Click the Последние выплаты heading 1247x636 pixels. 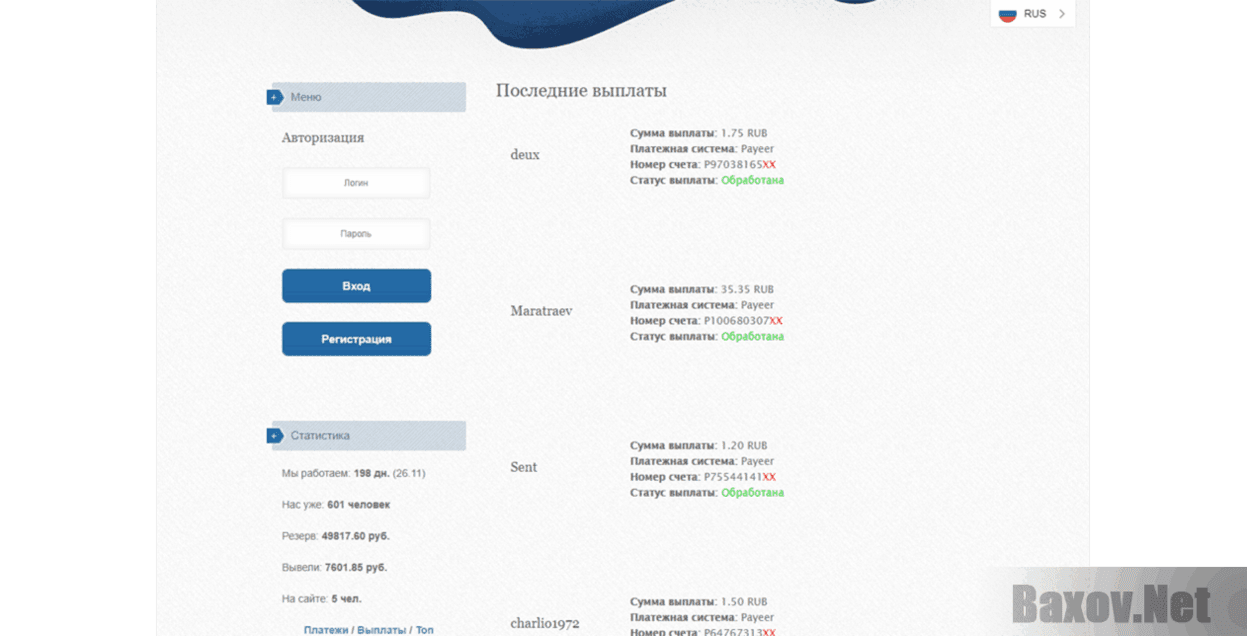point(581,91)
